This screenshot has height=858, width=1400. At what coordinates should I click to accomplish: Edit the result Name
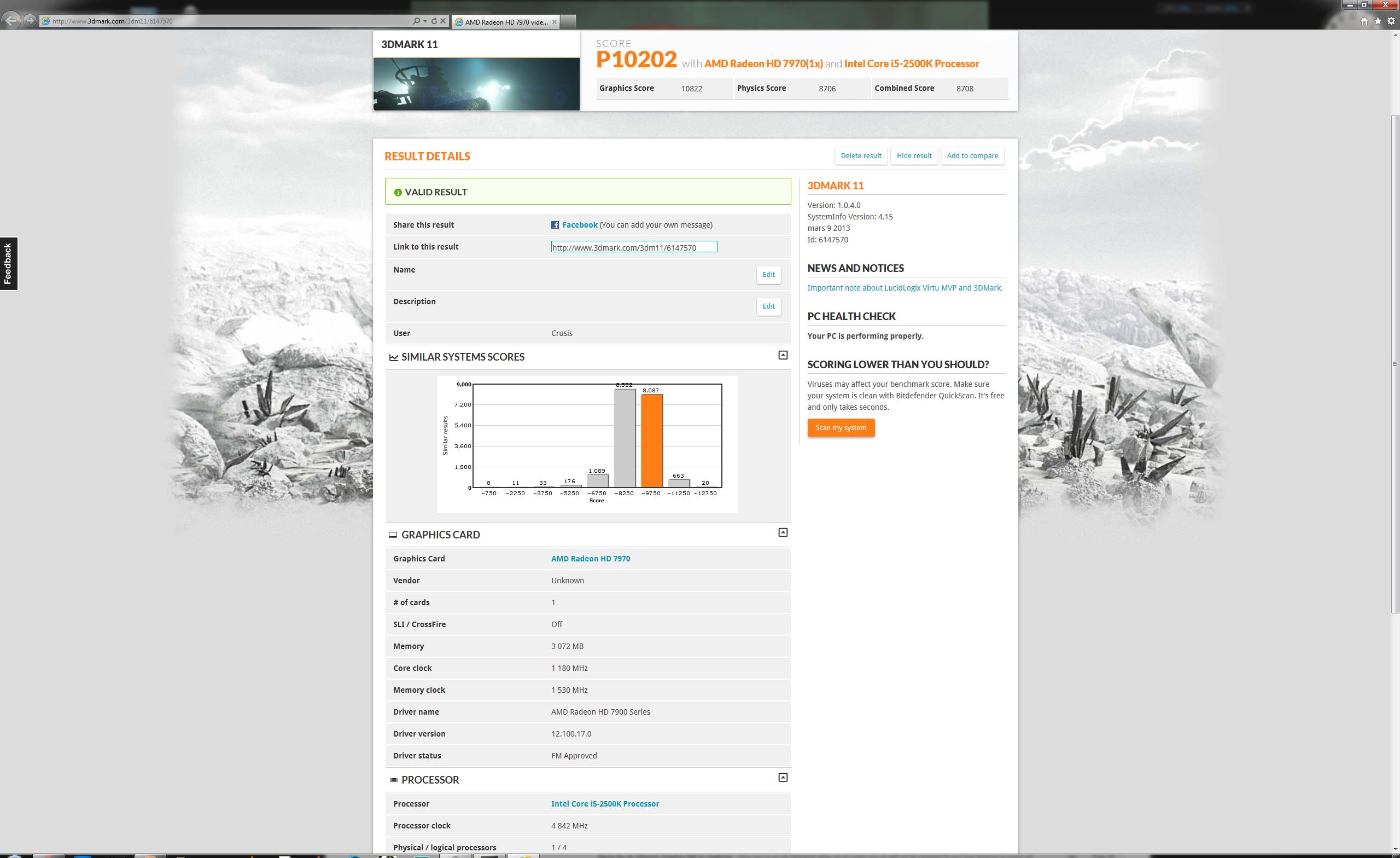[768, 275]
